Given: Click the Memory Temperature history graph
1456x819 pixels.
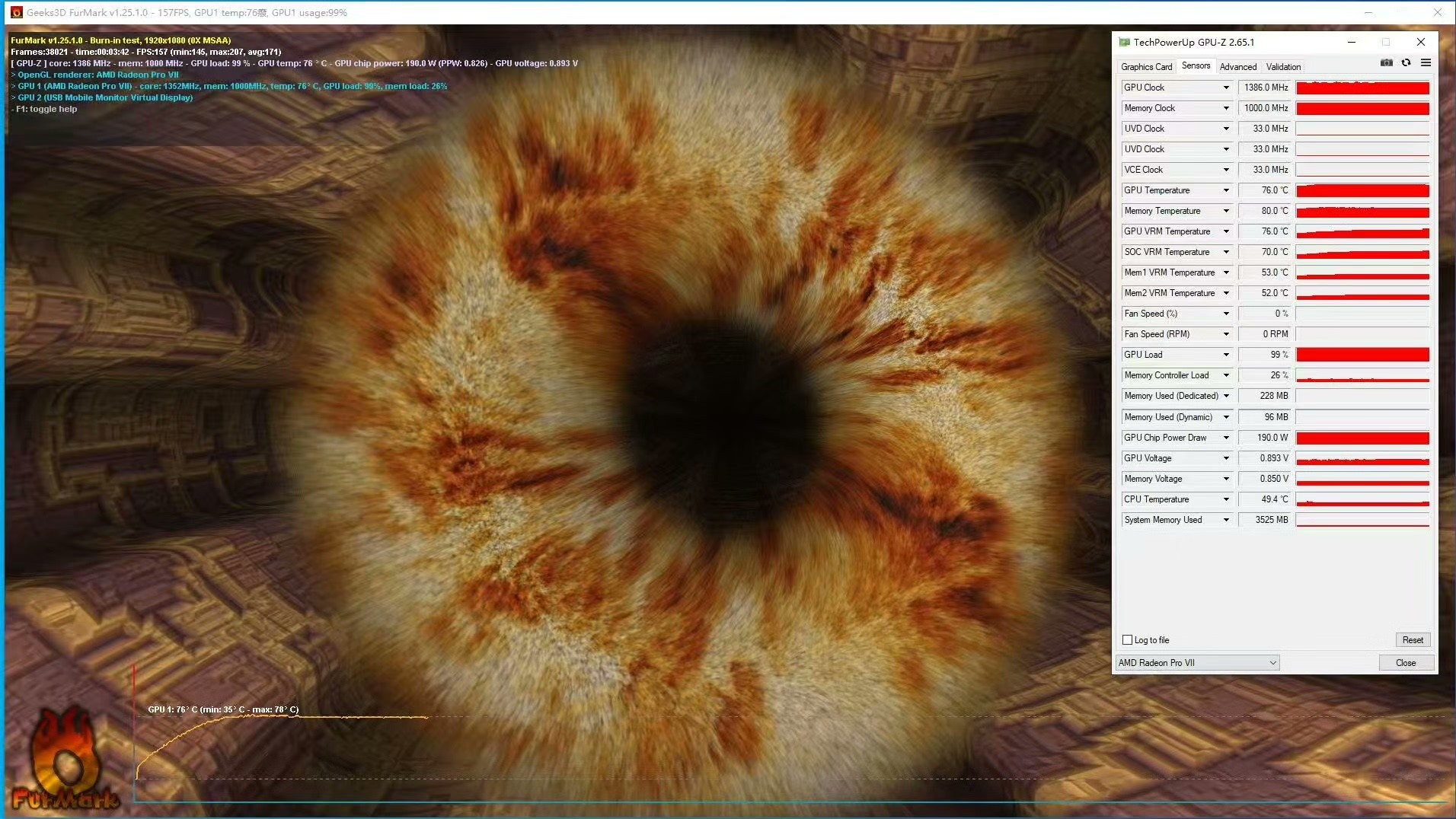Looking at the screenshot, I should [1362, 211].
